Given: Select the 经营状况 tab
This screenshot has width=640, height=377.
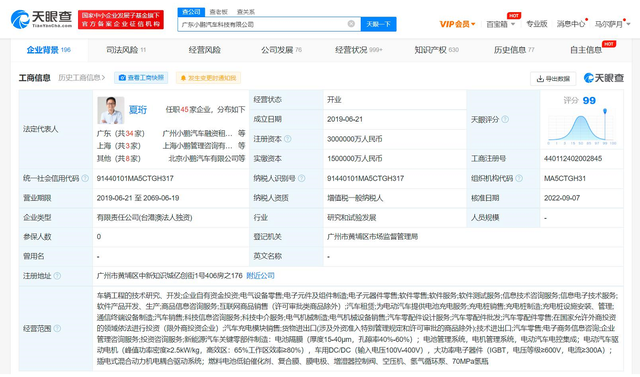Looking at the screenshot, I should pos(358,50).
